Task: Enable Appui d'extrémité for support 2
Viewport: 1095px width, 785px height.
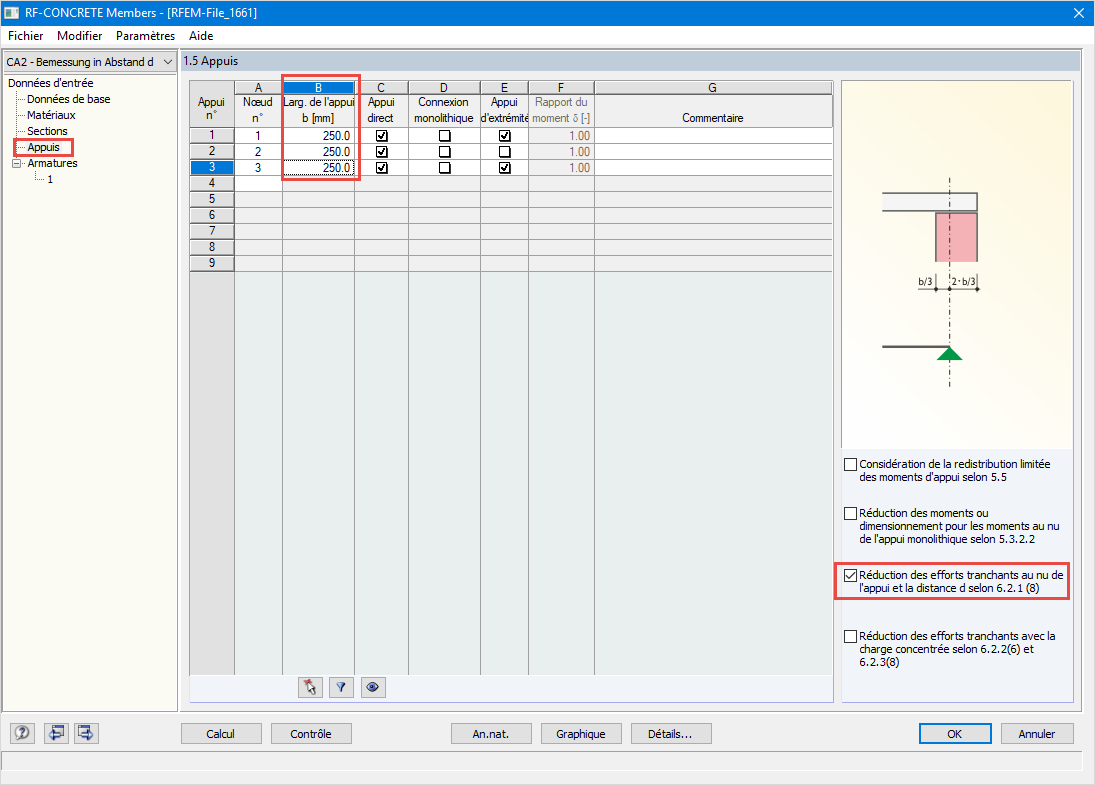Action: (x=504, y=152)
